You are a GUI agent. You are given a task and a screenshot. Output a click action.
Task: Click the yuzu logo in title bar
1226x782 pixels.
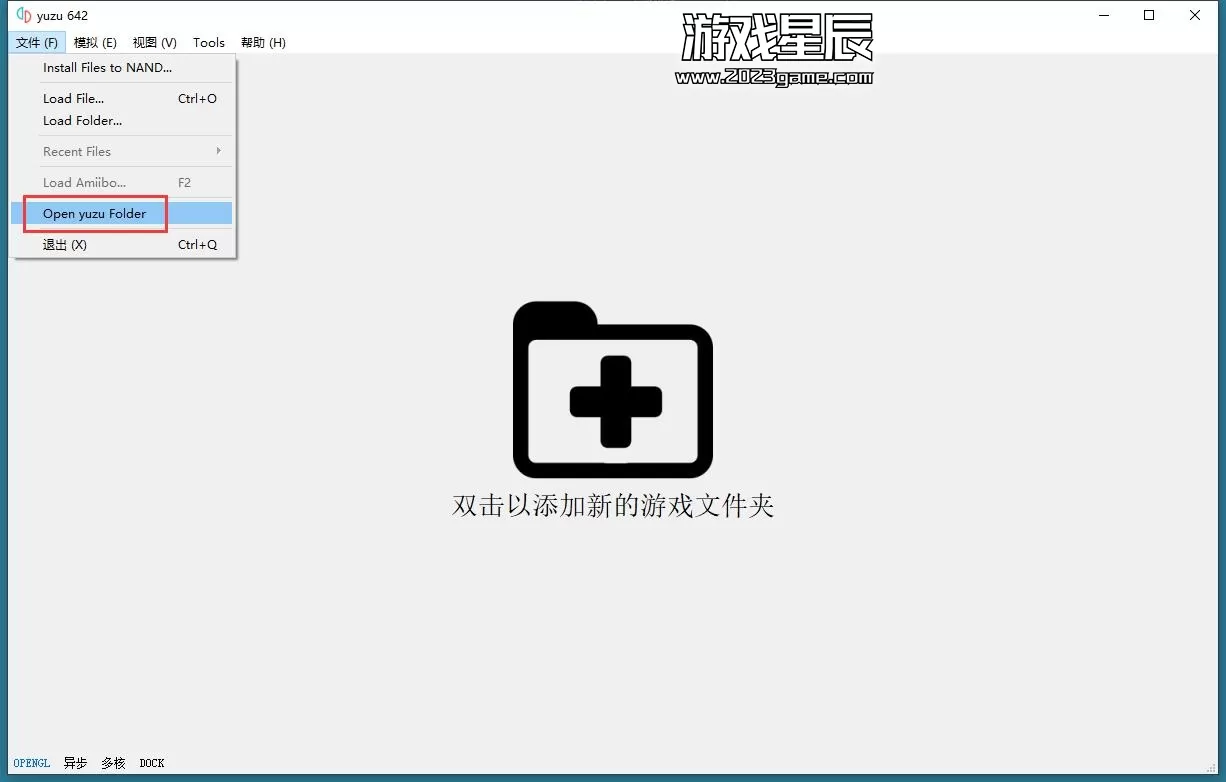click(24, 15)
